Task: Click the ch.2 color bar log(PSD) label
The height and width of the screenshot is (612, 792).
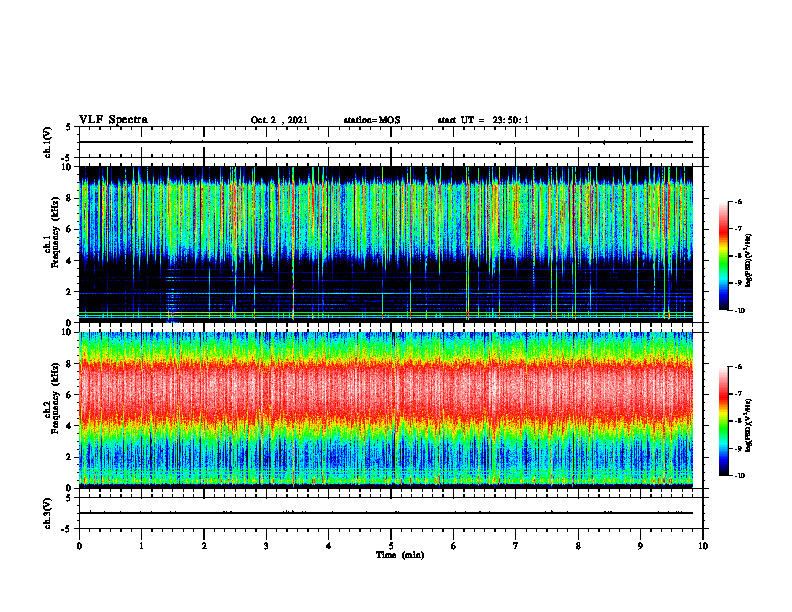Action: point(748,425)
